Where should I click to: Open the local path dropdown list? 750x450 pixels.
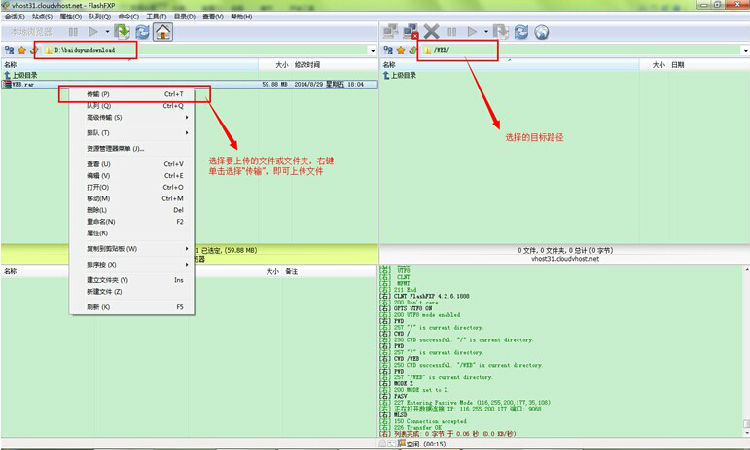pos(373,49)
